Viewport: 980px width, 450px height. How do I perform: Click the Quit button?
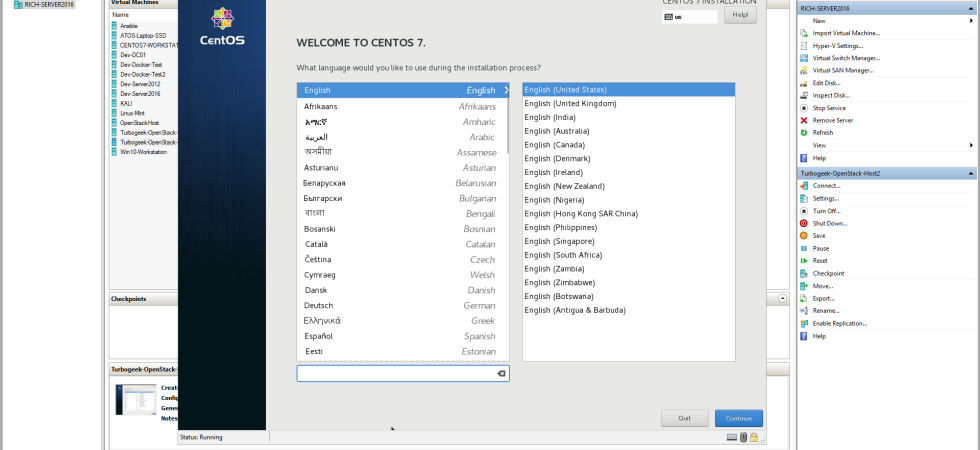point(684,418)
